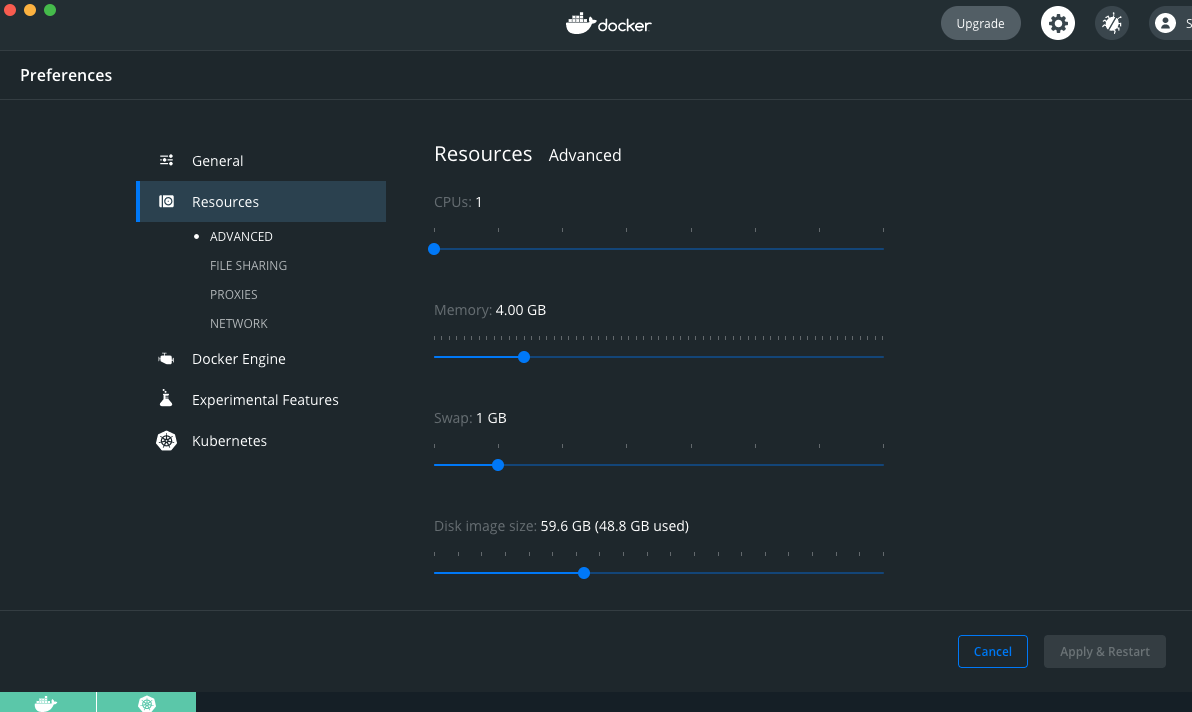Select the Resources preferences section
Viewport: 1192px width, 712px height.
click(262, 201)
